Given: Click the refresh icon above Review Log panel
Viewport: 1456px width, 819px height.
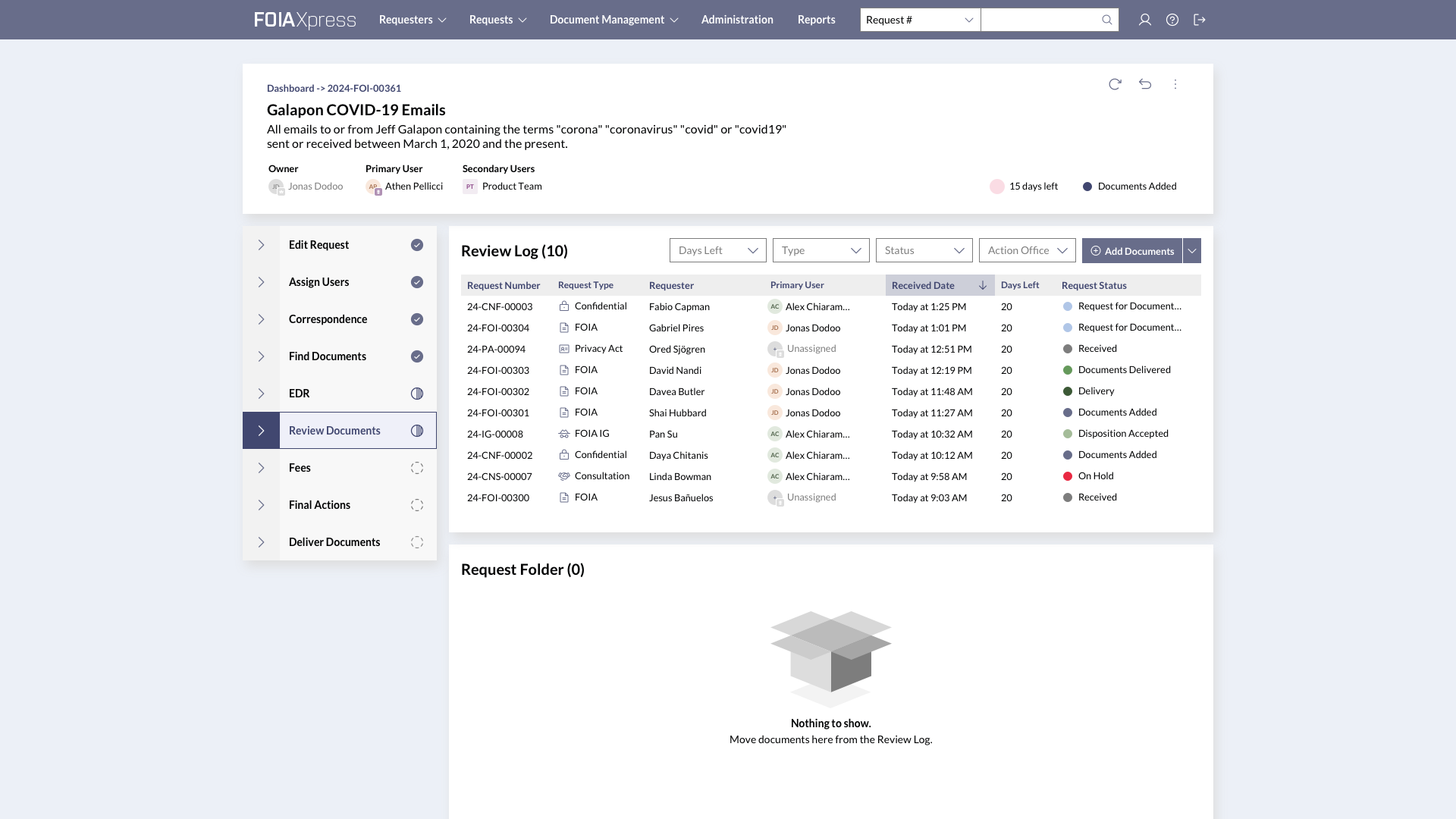Looking at the screenshot, I should (x=1114, y=84).
